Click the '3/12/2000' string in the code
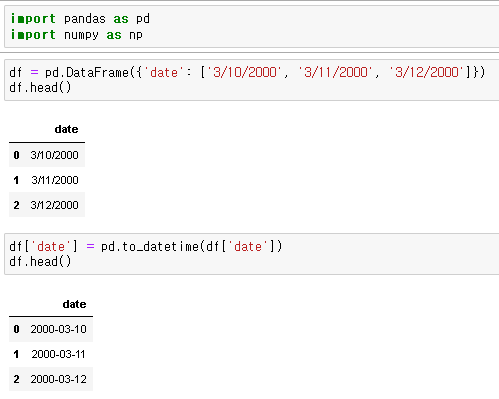This screenshot has height=399, width=499. 427,72
